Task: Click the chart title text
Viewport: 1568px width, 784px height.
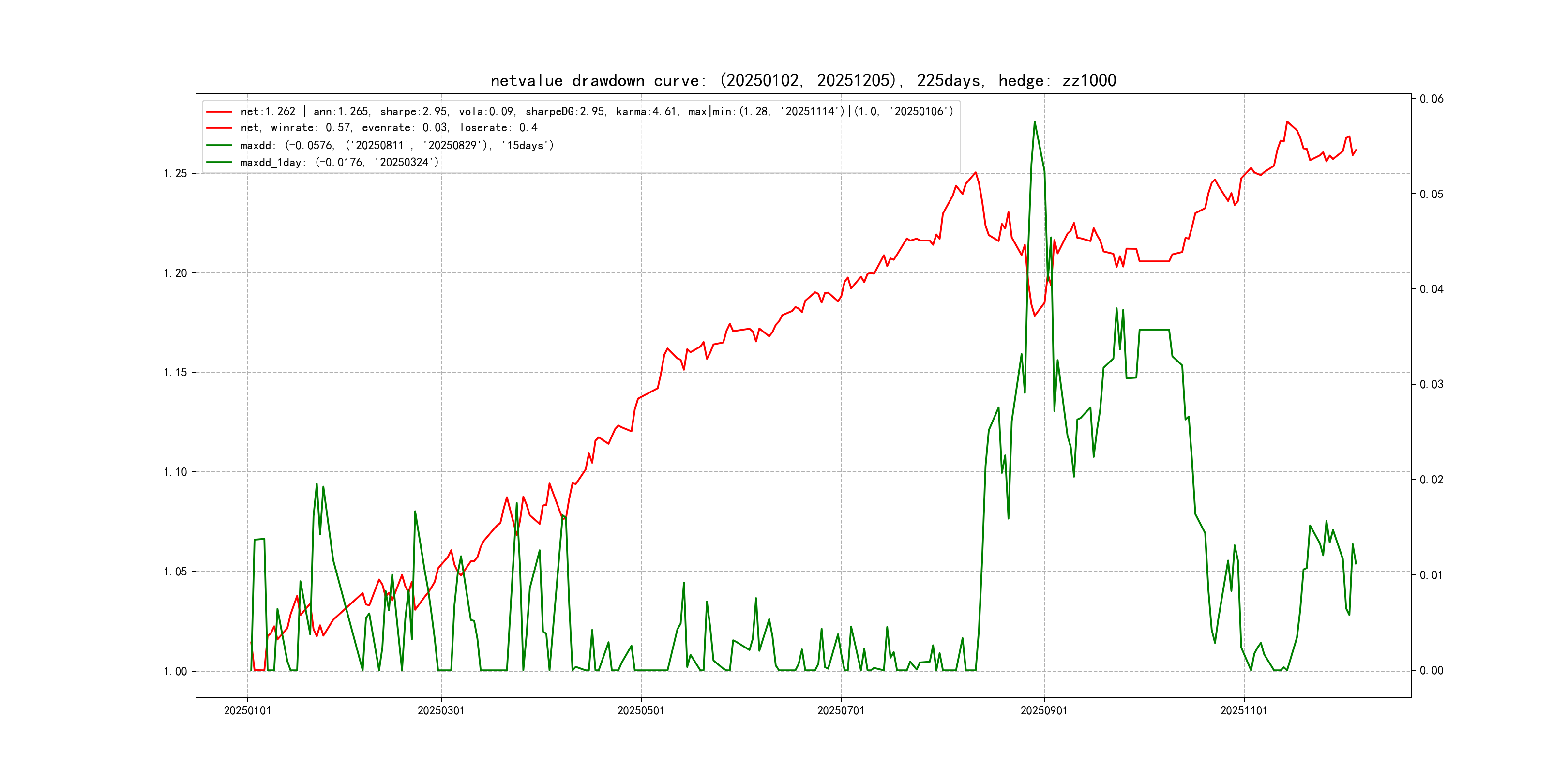Action: (803, 80)
